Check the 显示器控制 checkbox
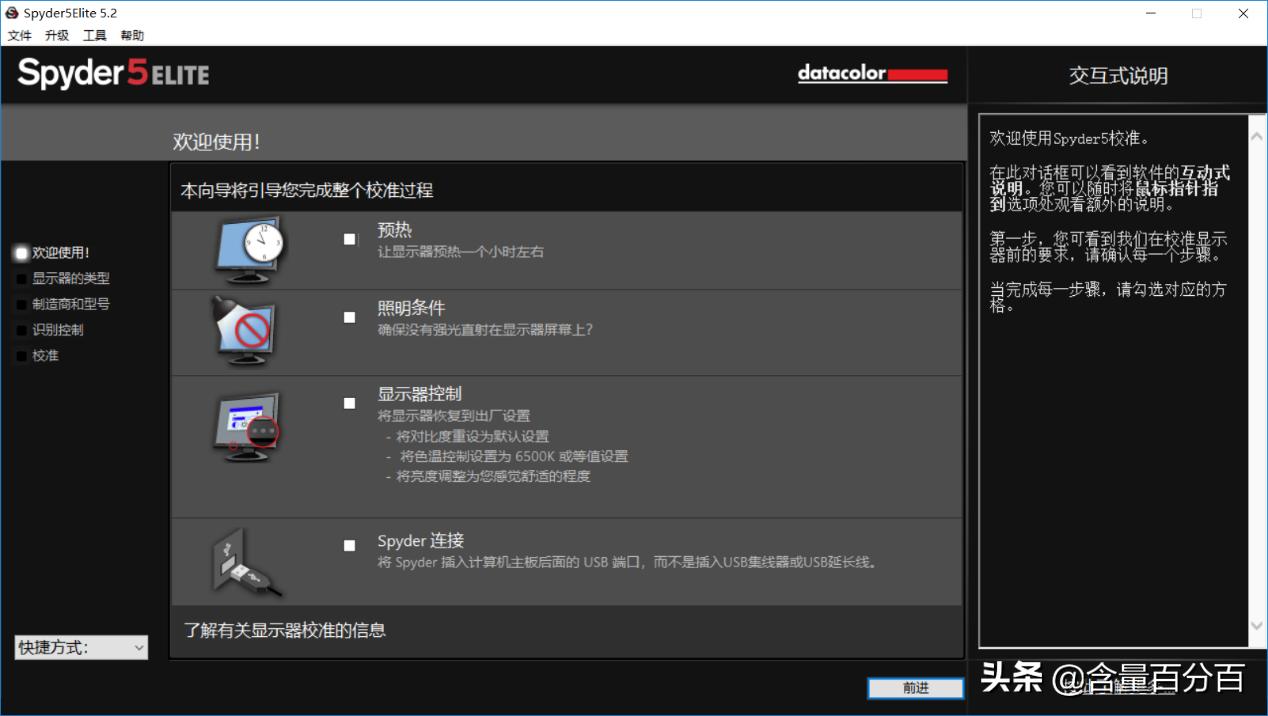Viewport: 1268px width, 716px height. 349,403
